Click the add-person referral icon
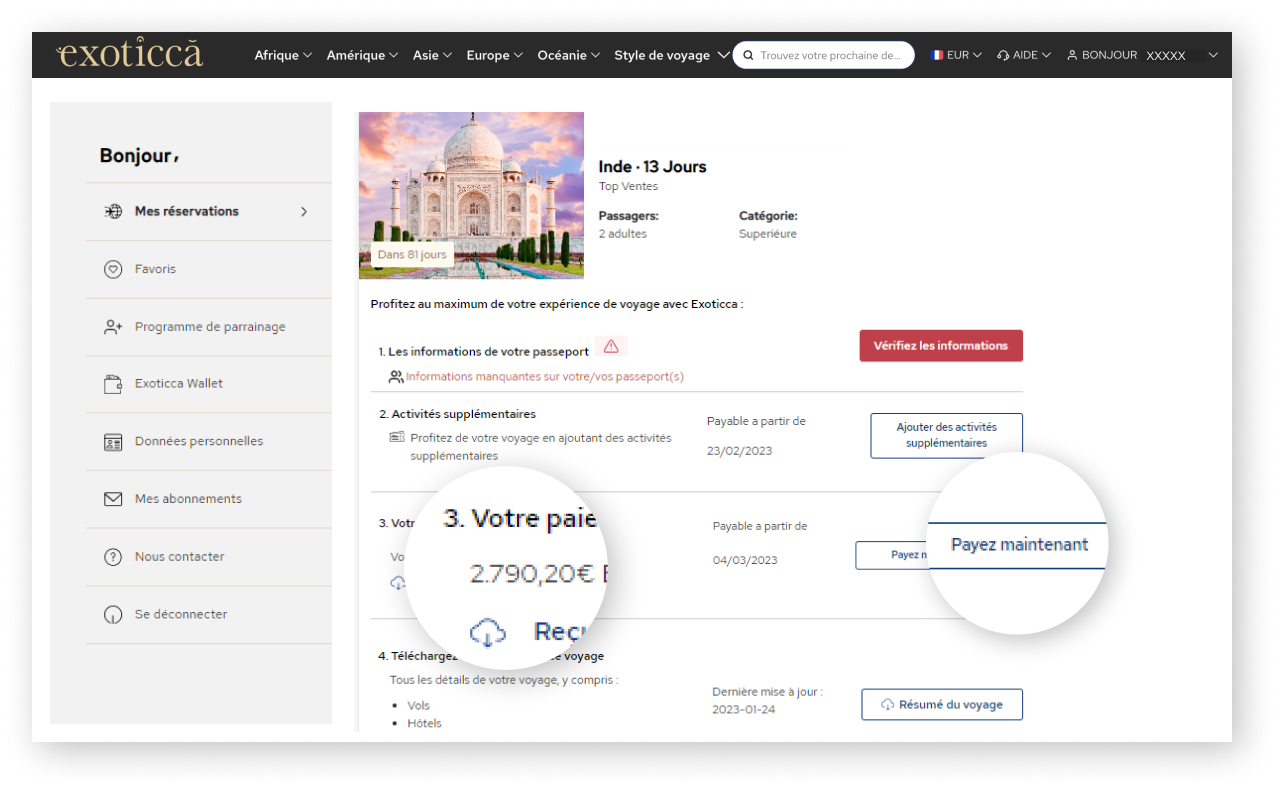 coord(113,326)
